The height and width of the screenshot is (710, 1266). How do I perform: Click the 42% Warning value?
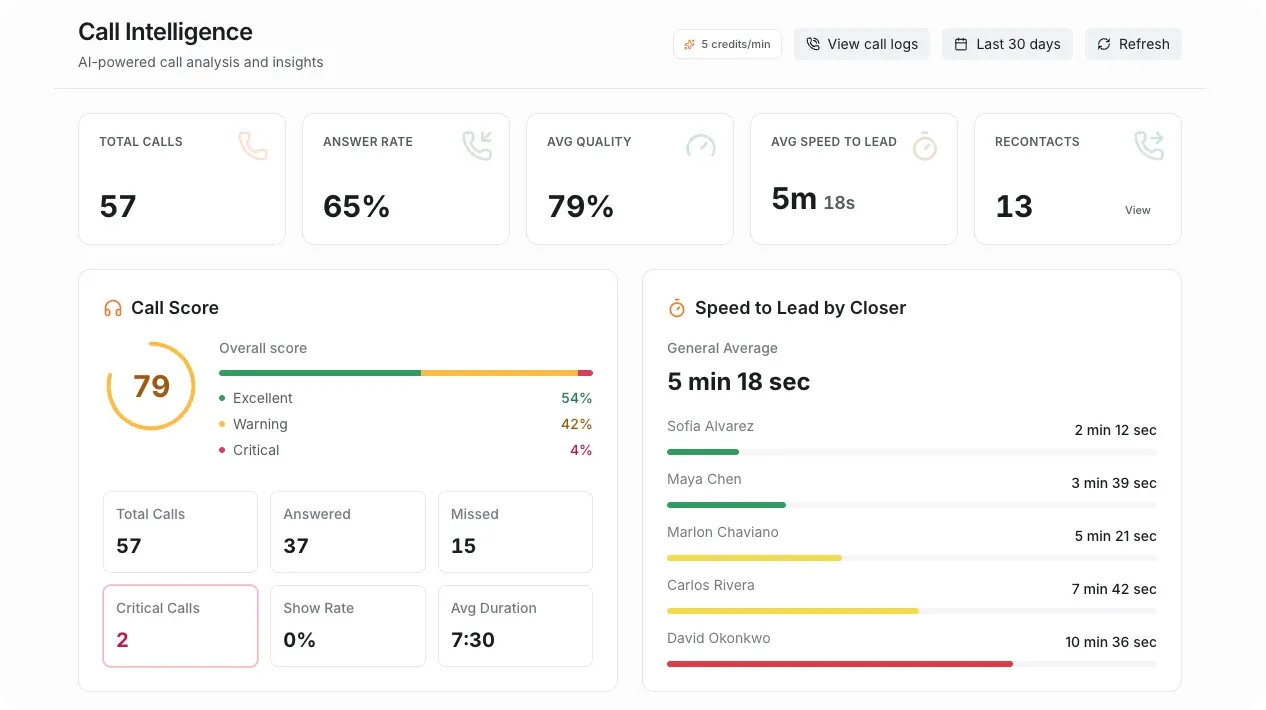tap(577, 424)
